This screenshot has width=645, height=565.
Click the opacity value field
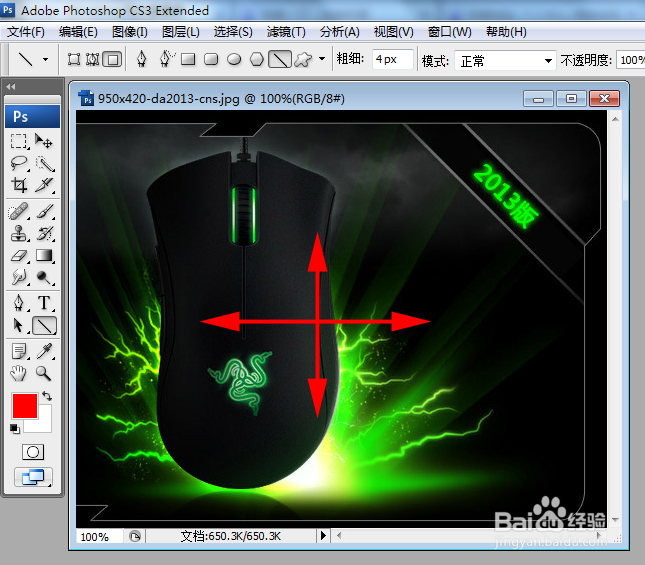click(631, 60)
